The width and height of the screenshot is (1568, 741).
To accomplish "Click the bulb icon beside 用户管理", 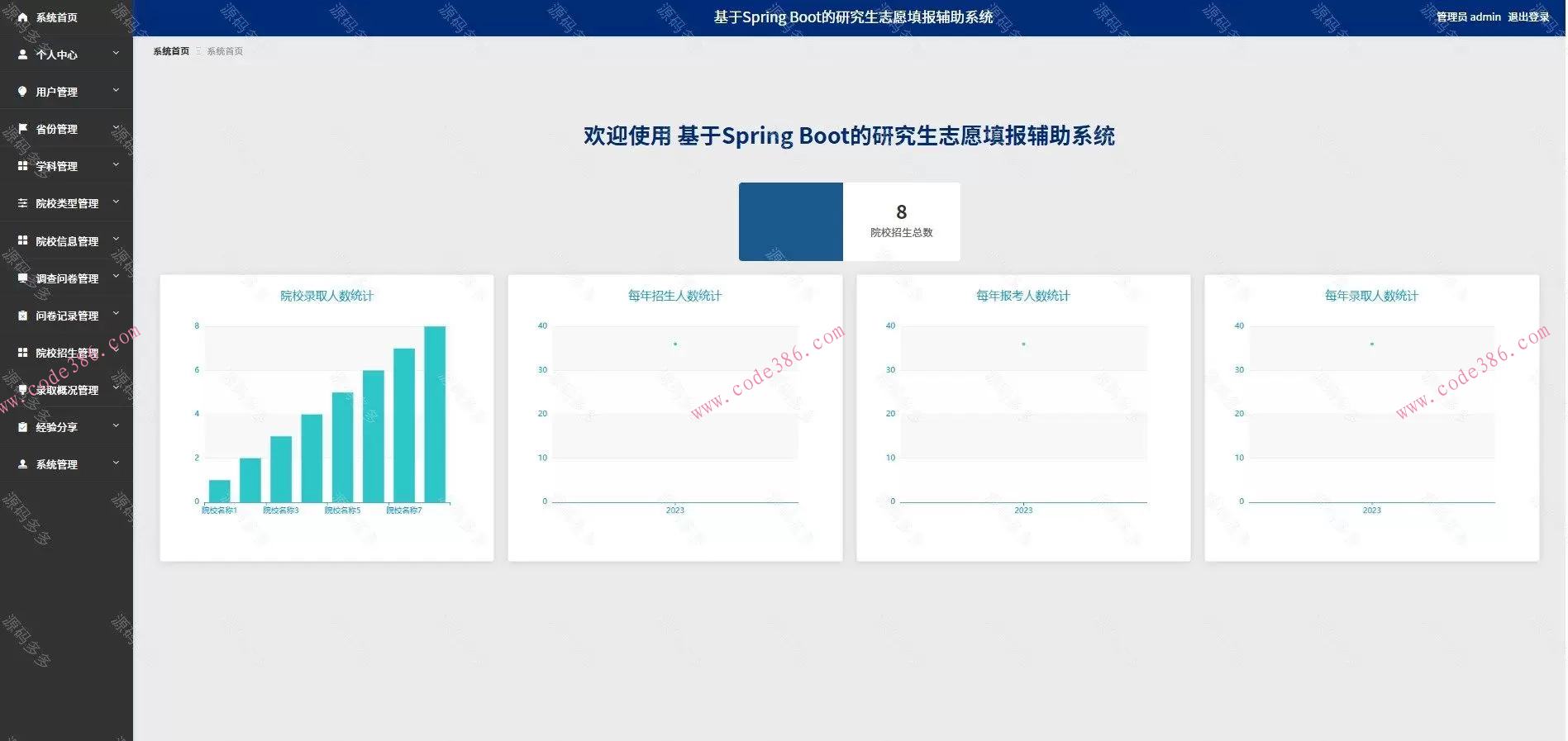I will coord(22,92).
